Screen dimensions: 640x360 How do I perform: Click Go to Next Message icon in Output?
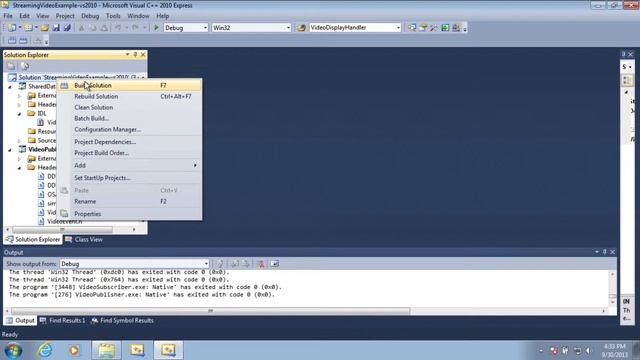click(246, 264)
